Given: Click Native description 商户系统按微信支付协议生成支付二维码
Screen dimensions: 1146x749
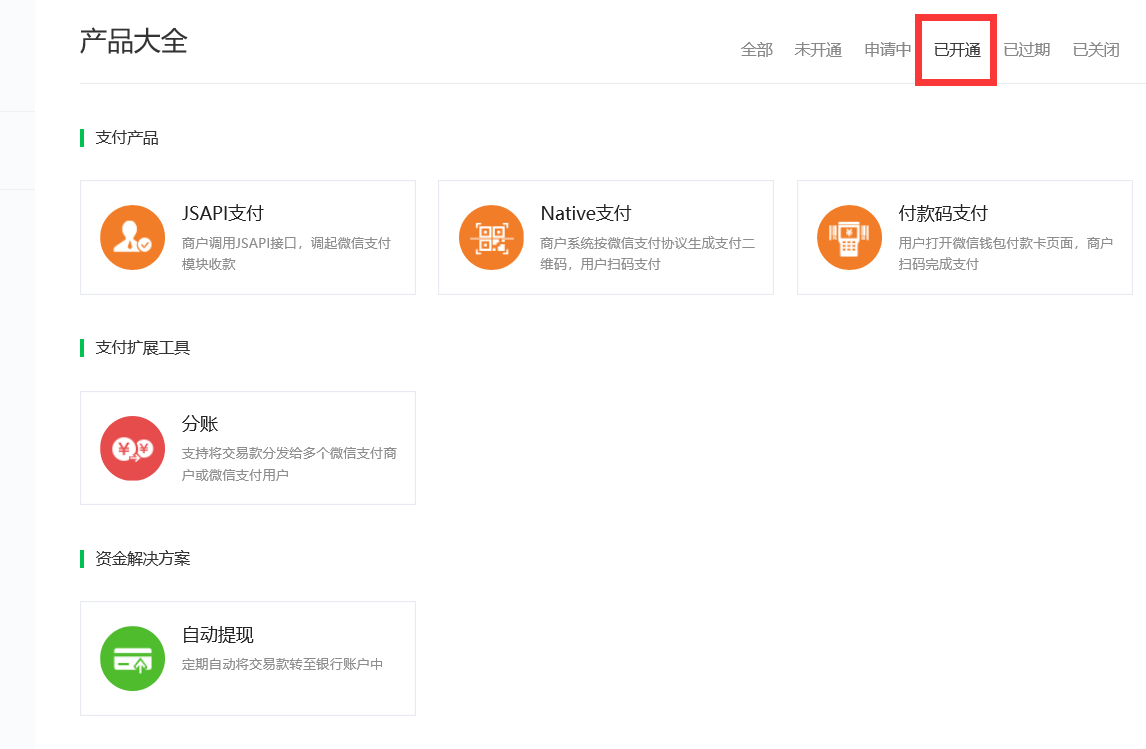Looking at the screenshot, I should tap(648, 254).
